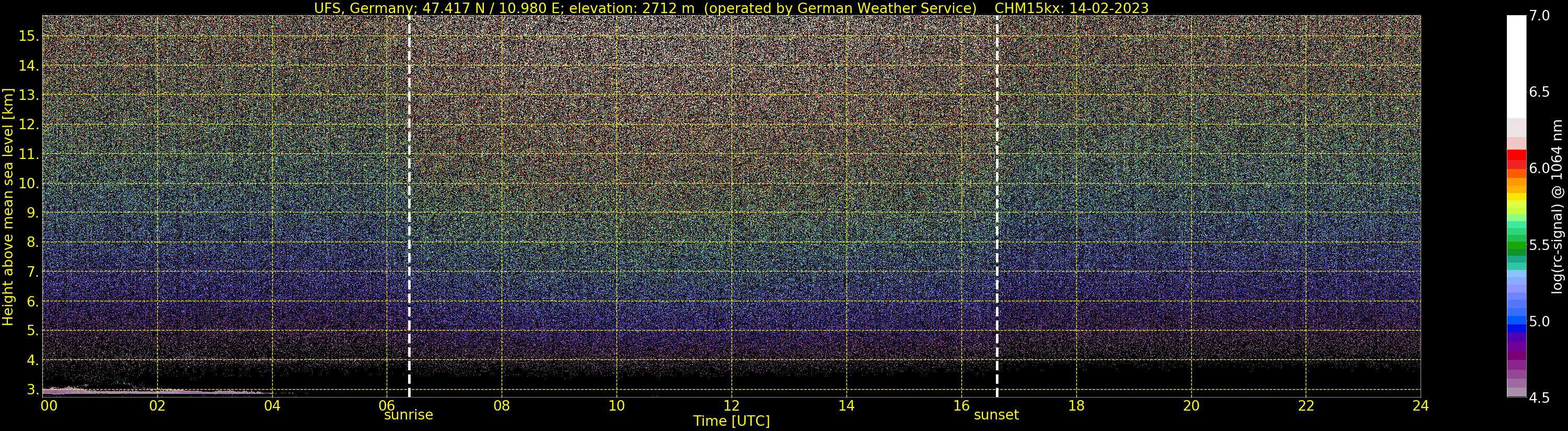
Task: Click height axis tick label '10.'
Action: (28, 184)
